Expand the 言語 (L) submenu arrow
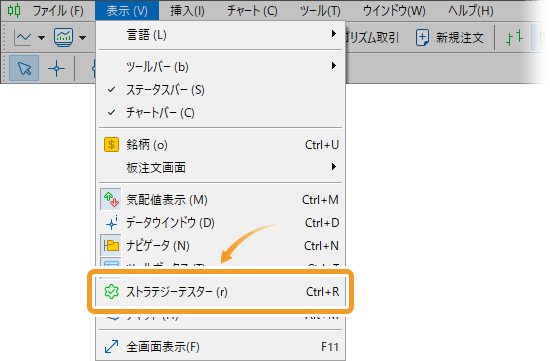Screen dimensions: 550x361 pyautogui.click(x=334, y=34)
